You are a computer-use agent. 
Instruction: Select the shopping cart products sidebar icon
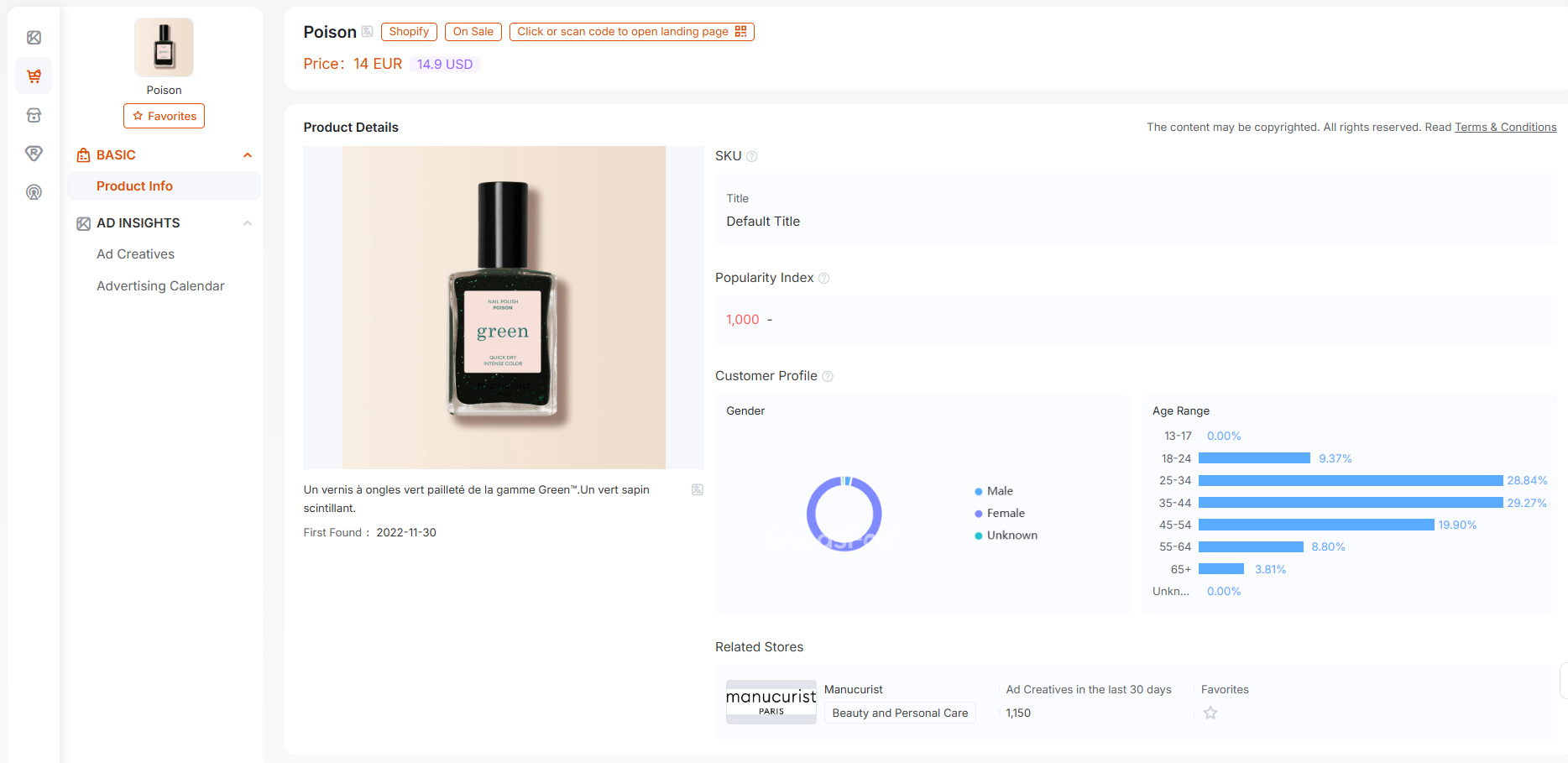34,76
